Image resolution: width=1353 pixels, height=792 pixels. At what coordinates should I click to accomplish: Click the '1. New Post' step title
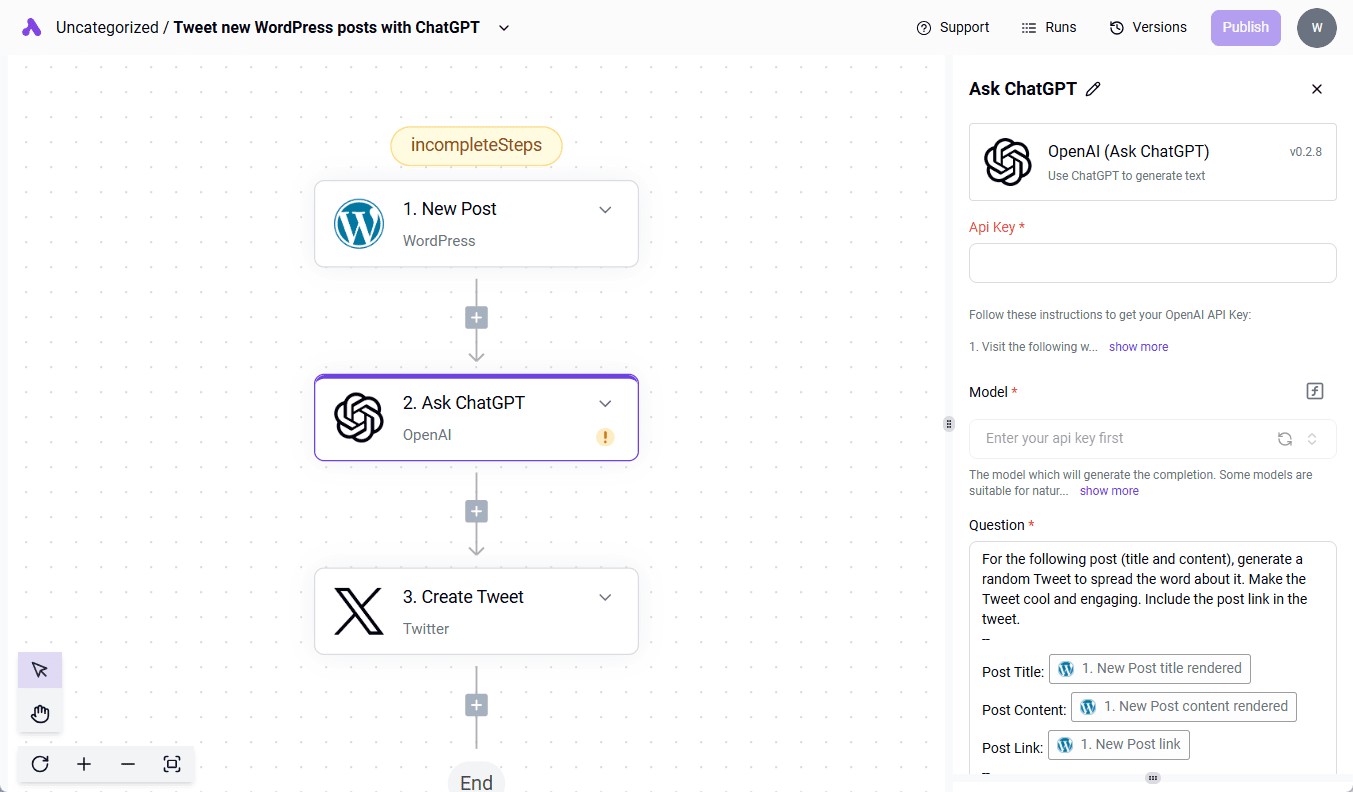pos(450,209)
